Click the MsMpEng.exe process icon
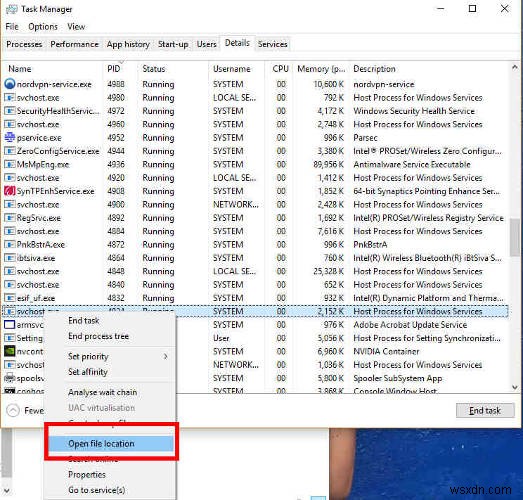 (10, 164)
